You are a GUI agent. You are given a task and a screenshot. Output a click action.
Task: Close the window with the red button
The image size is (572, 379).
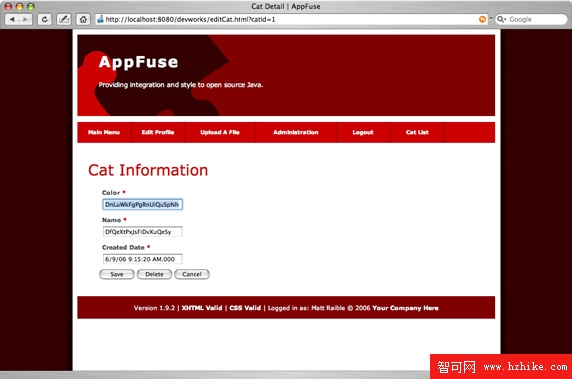pyautogui.click(x=8, y=7)
